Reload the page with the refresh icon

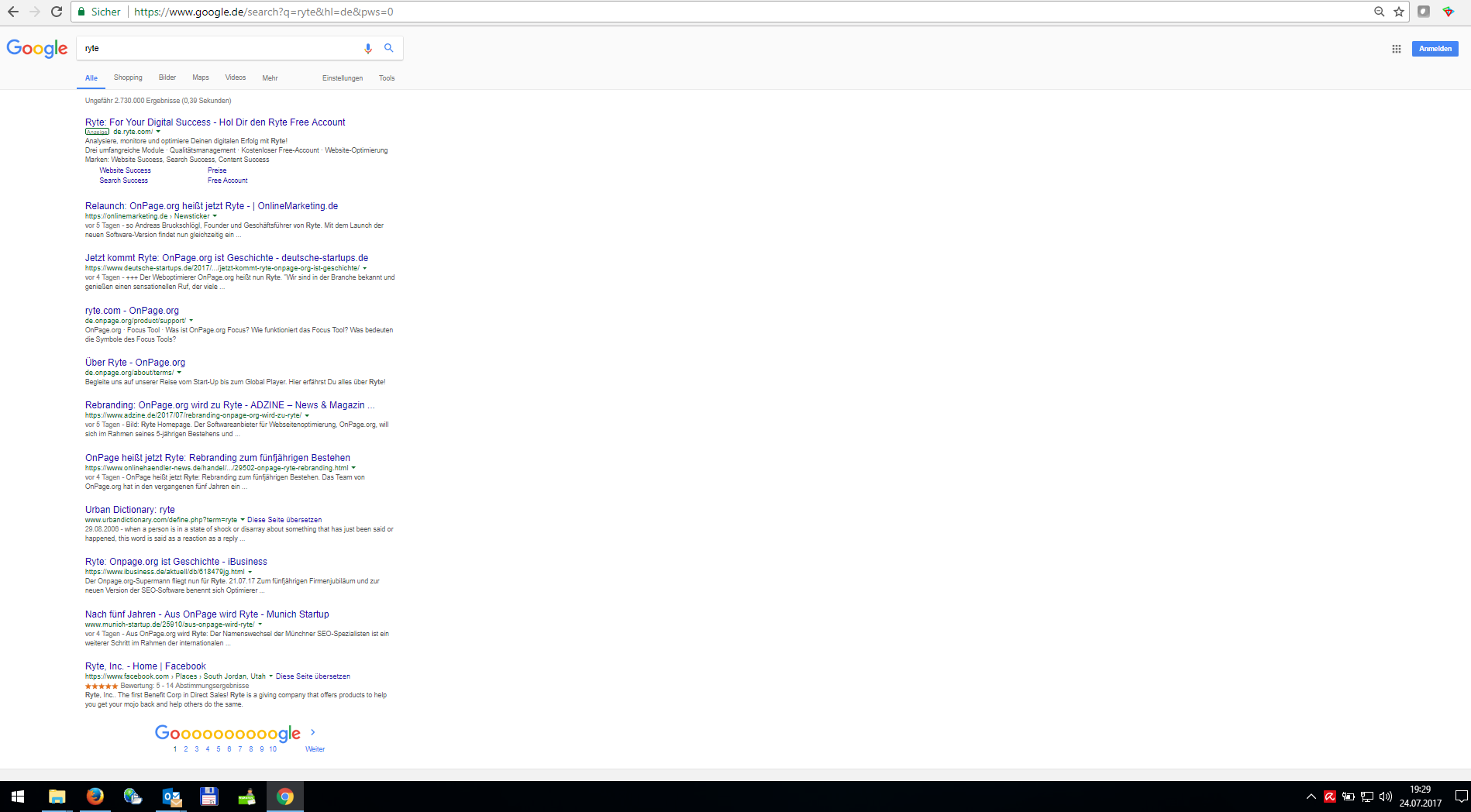(x=57, y=12)
